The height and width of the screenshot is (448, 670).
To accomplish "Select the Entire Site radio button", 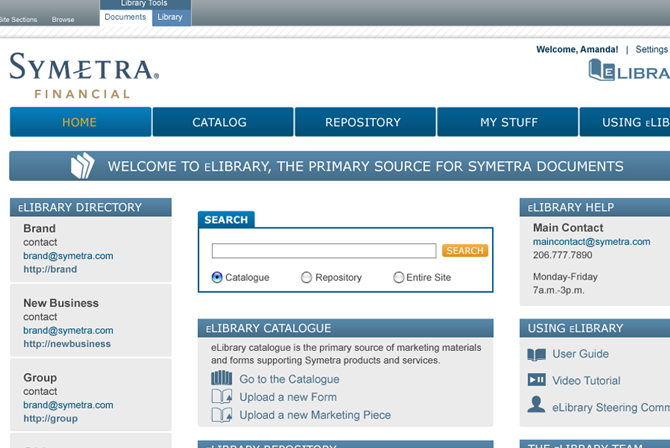I will (x=398, y=277).
